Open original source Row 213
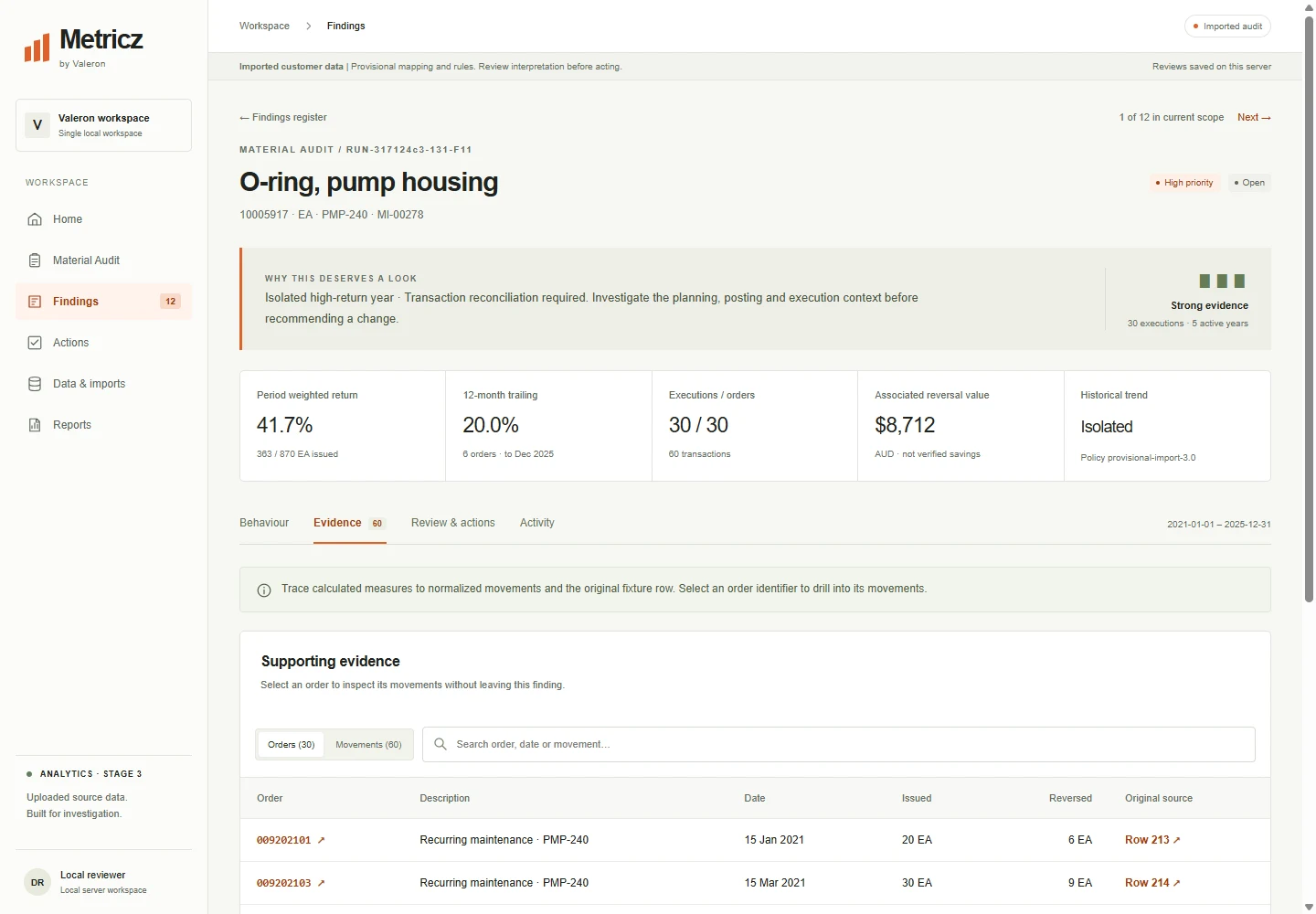1316x914 pixels. click(1152, 840)
